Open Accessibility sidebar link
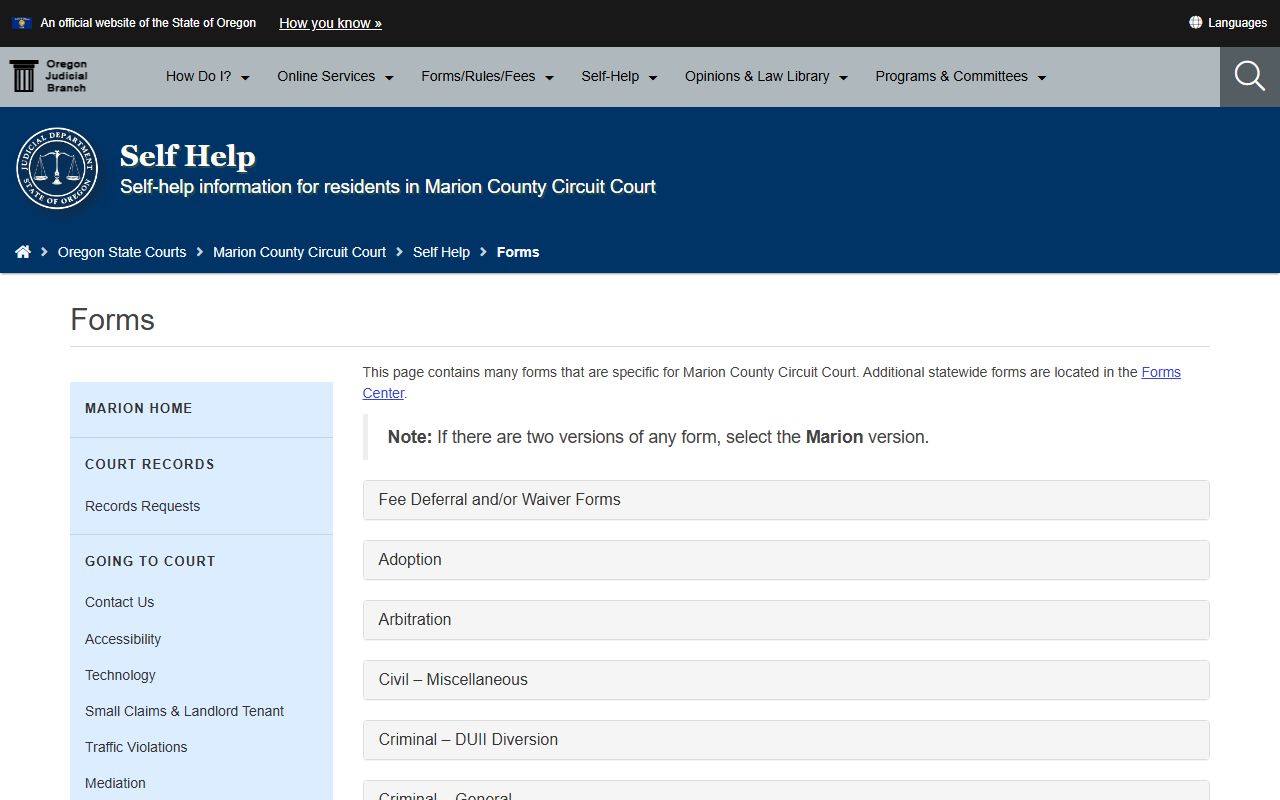Image resolution: width=1280 pixels, height=800 pixels. click(123, 639)
